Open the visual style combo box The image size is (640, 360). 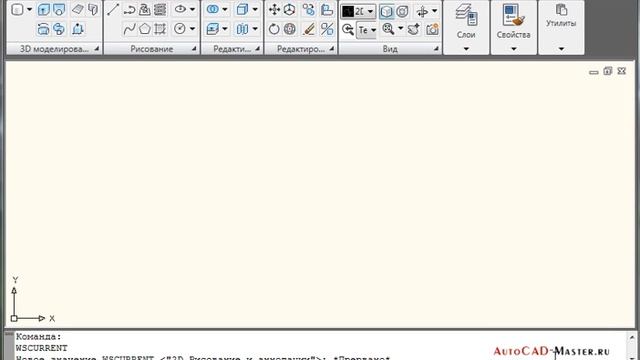[358, 11]
